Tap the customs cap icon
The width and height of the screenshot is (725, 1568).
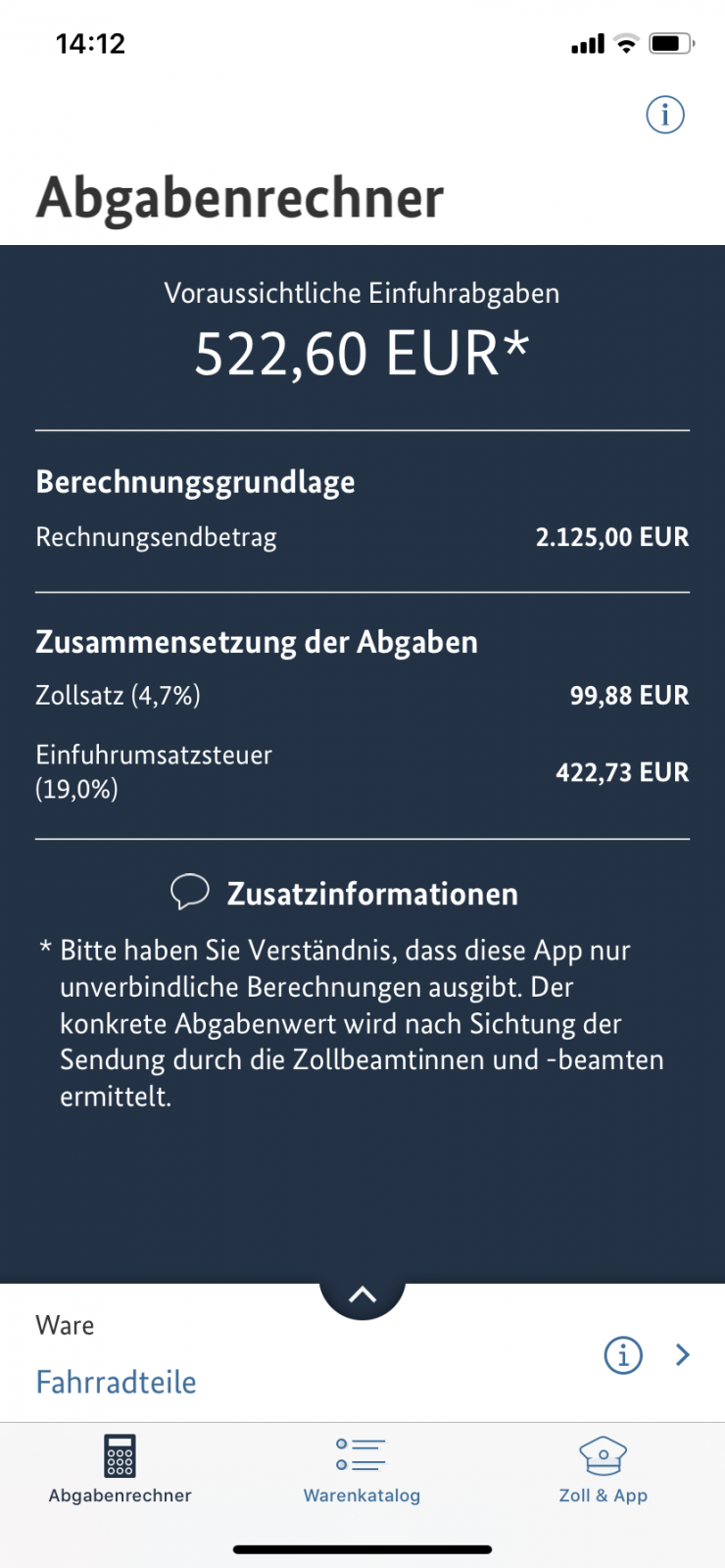coord(603,1455)
